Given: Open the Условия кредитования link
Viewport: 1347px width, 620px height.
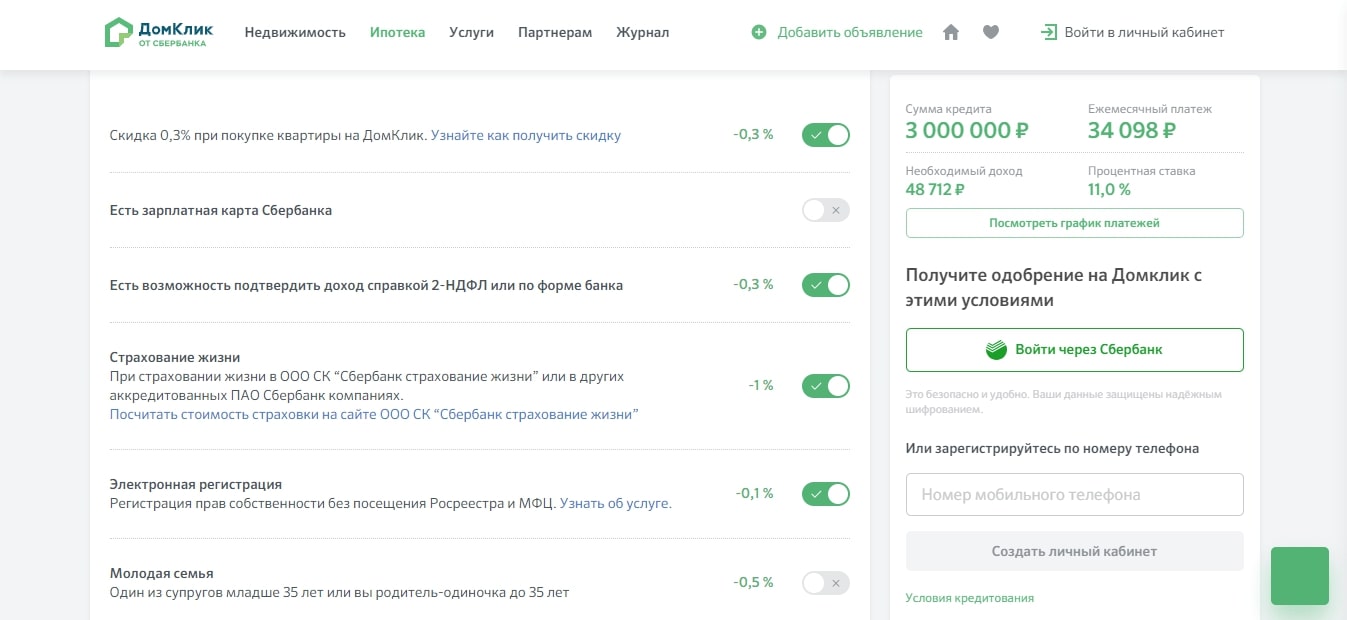Looking at the screenshot, I should coord(969,598).
